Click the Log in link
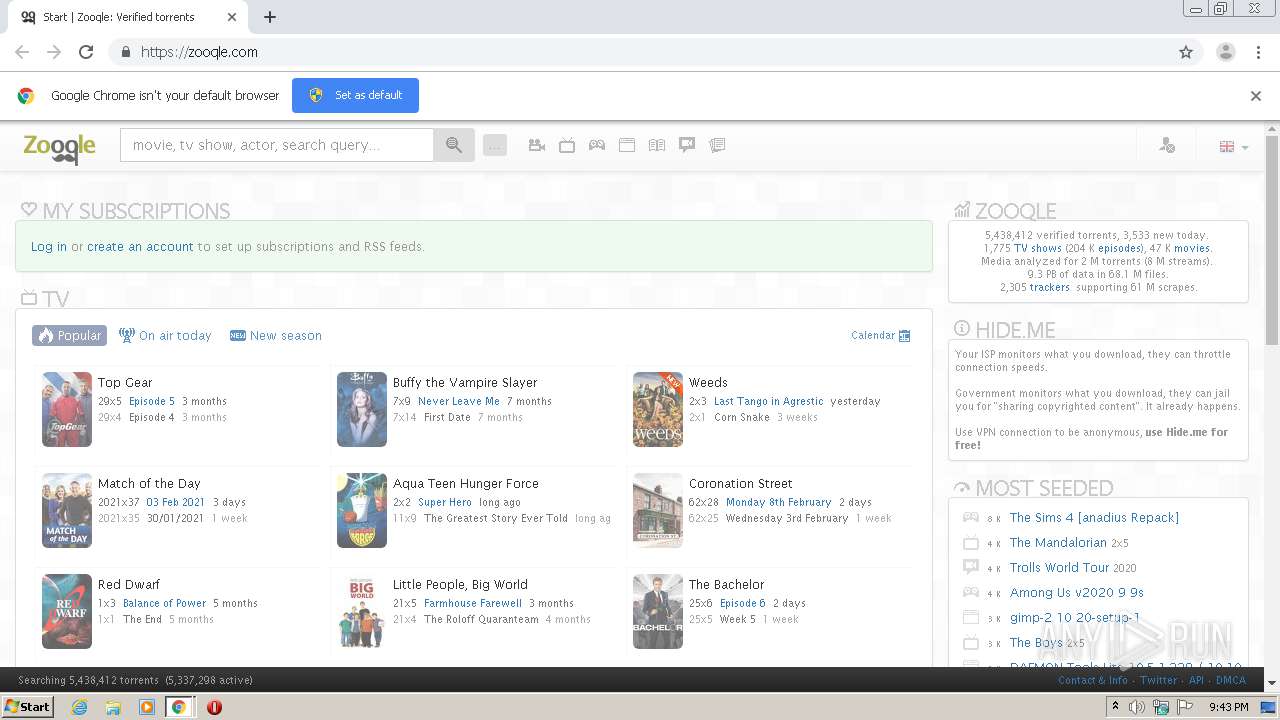This screenshot has width=1280, height=720. coord(49,246)
